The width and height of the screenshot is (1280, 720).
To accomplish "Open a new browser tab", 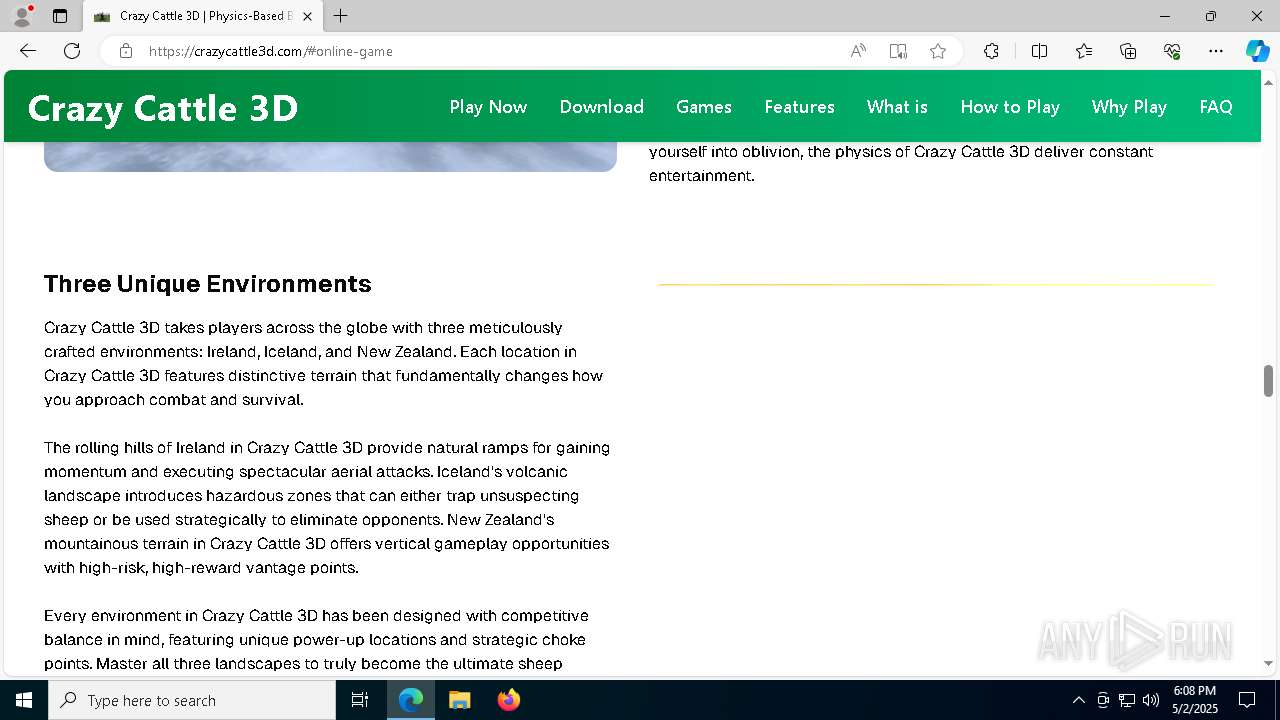I will 341,16.
